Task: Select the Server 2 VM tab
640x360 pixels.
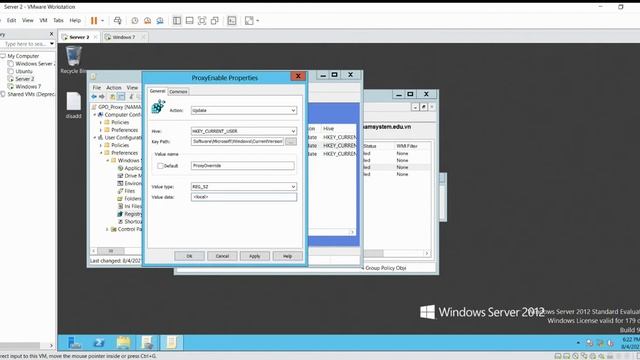Action: click(79, 37)
